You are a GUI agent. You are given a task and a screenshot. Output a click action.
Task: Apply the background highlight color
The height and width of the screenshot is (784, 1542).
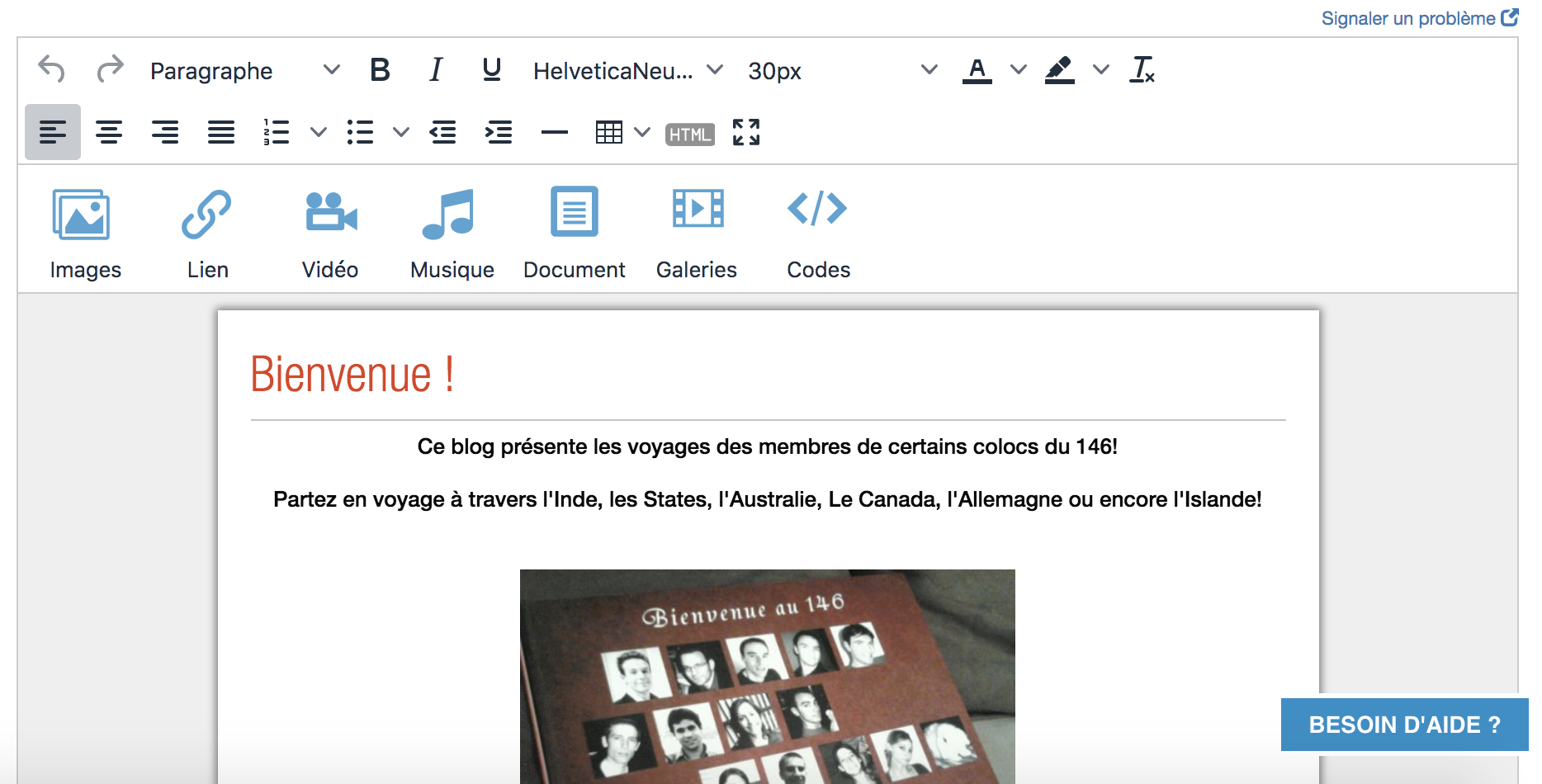point(1060,70)
